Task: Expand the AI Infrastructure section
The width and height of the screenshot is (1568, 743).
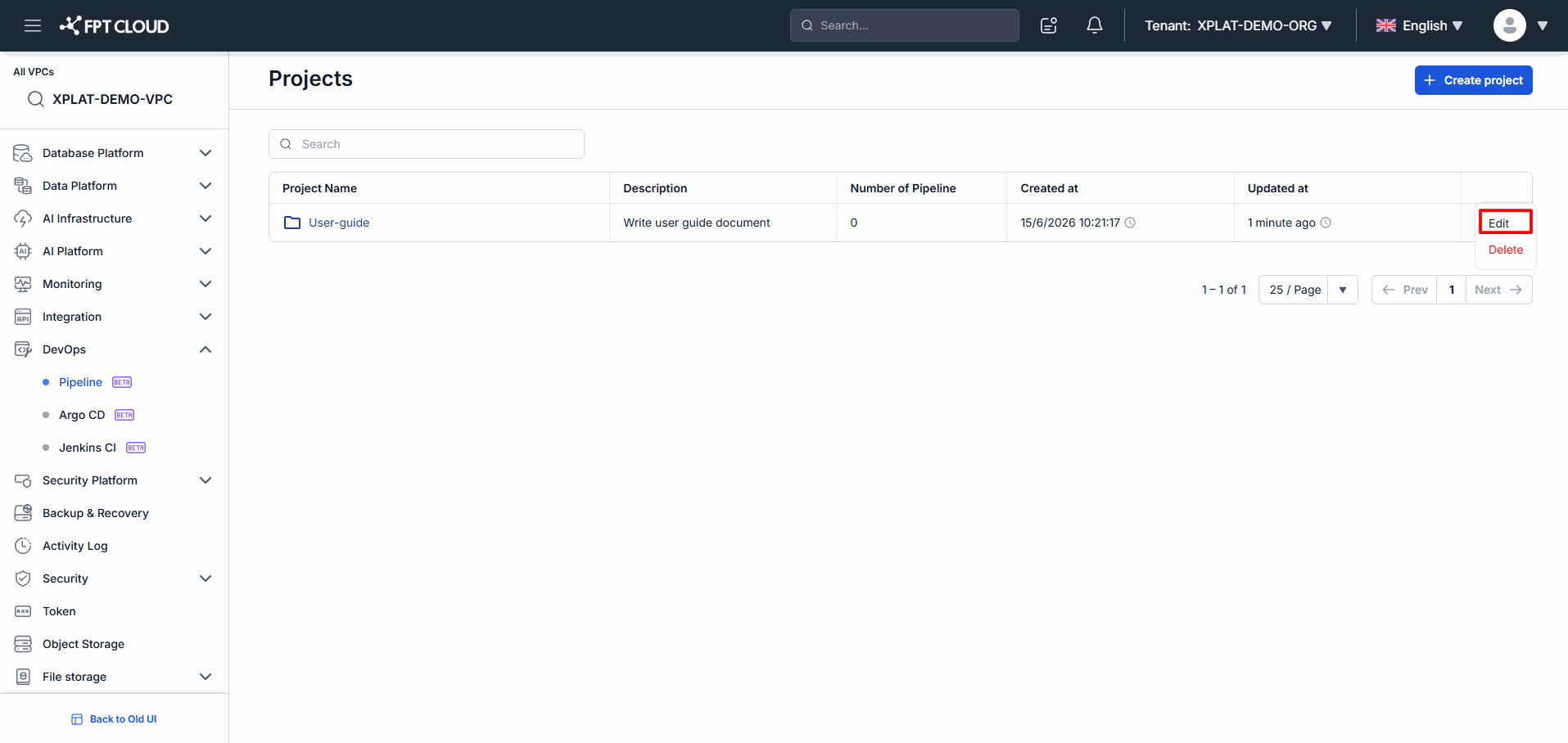Action: click(x=206, y=218)
